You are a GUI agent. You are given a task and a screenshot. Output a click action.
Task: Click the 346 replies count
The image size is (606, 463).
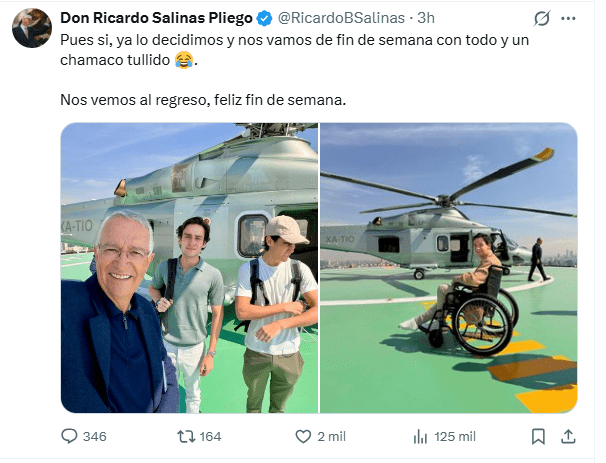95,437
